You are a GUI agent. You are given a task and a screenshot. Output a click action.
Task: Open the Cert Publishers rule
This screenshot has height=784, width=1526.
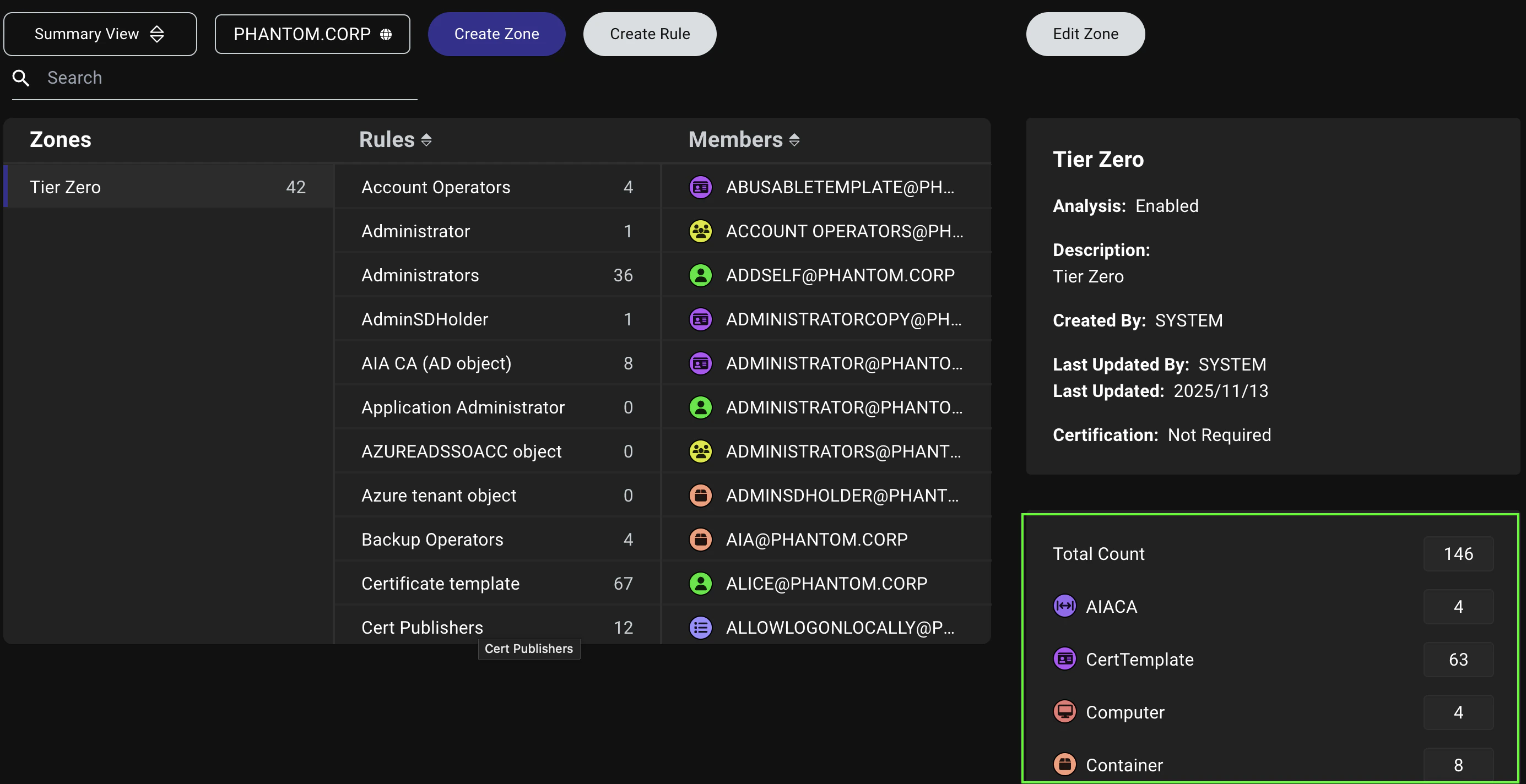[x=422, y=627]
